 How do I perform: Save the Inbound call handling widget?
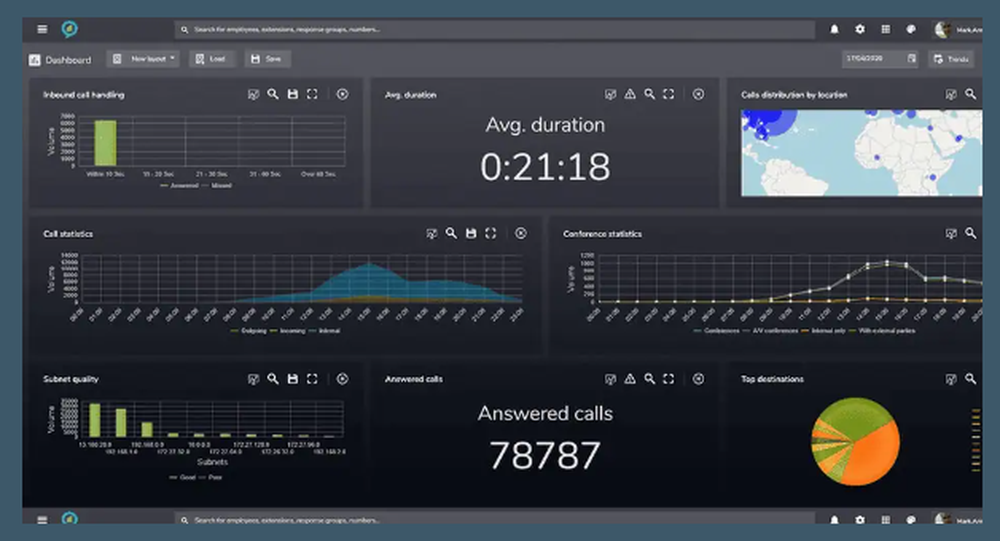click(x=293, y=94)
